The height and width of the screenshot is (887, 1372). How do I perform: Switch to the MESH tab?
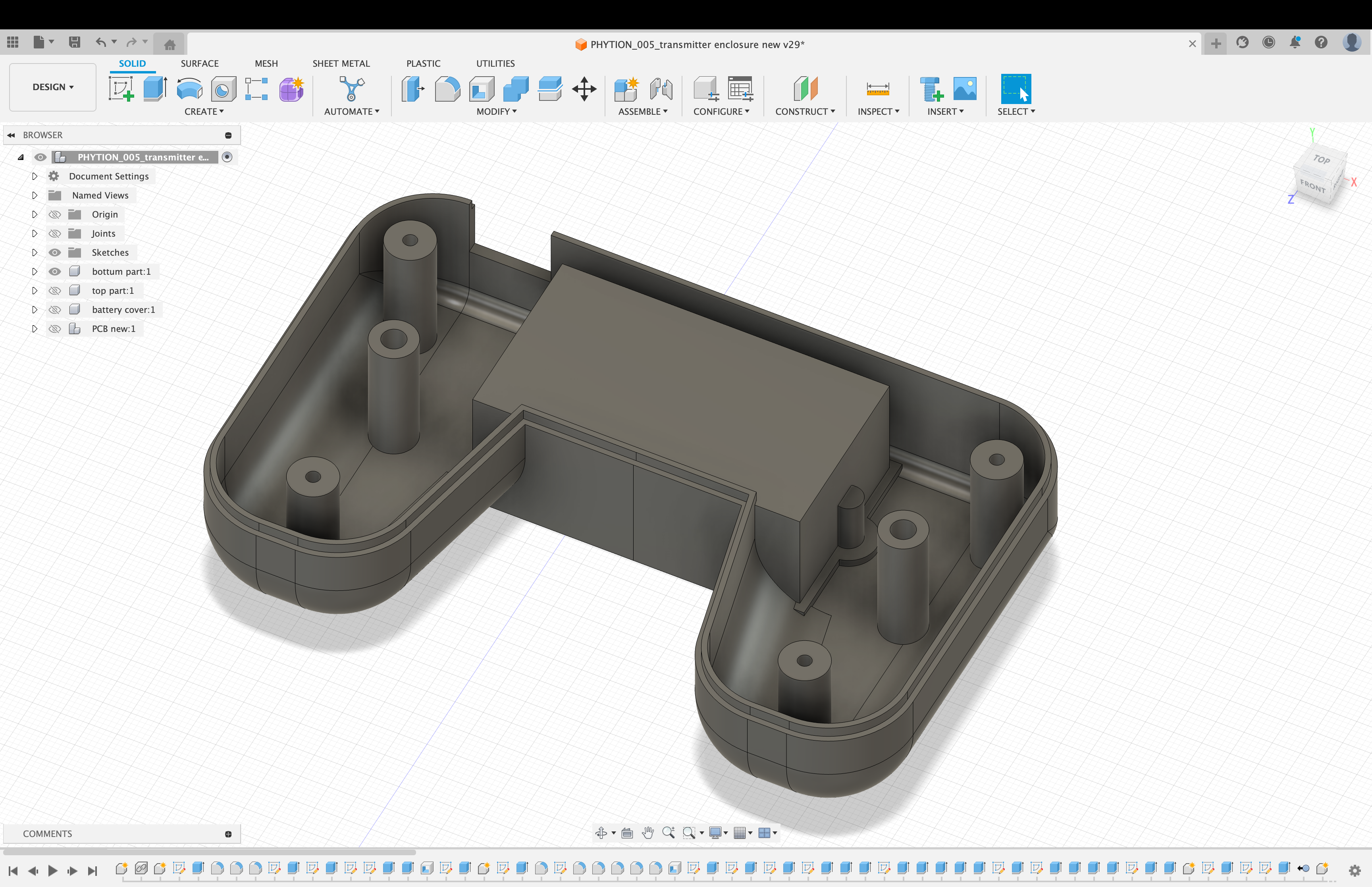tap(266, 63)
